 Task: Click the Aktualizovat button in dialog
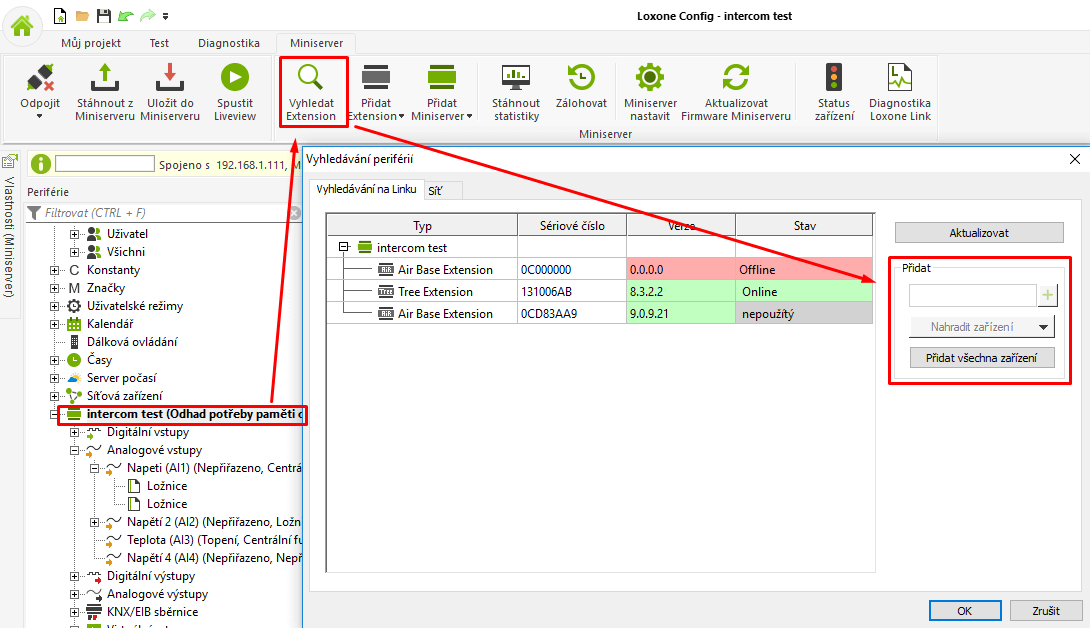[978, 233]
